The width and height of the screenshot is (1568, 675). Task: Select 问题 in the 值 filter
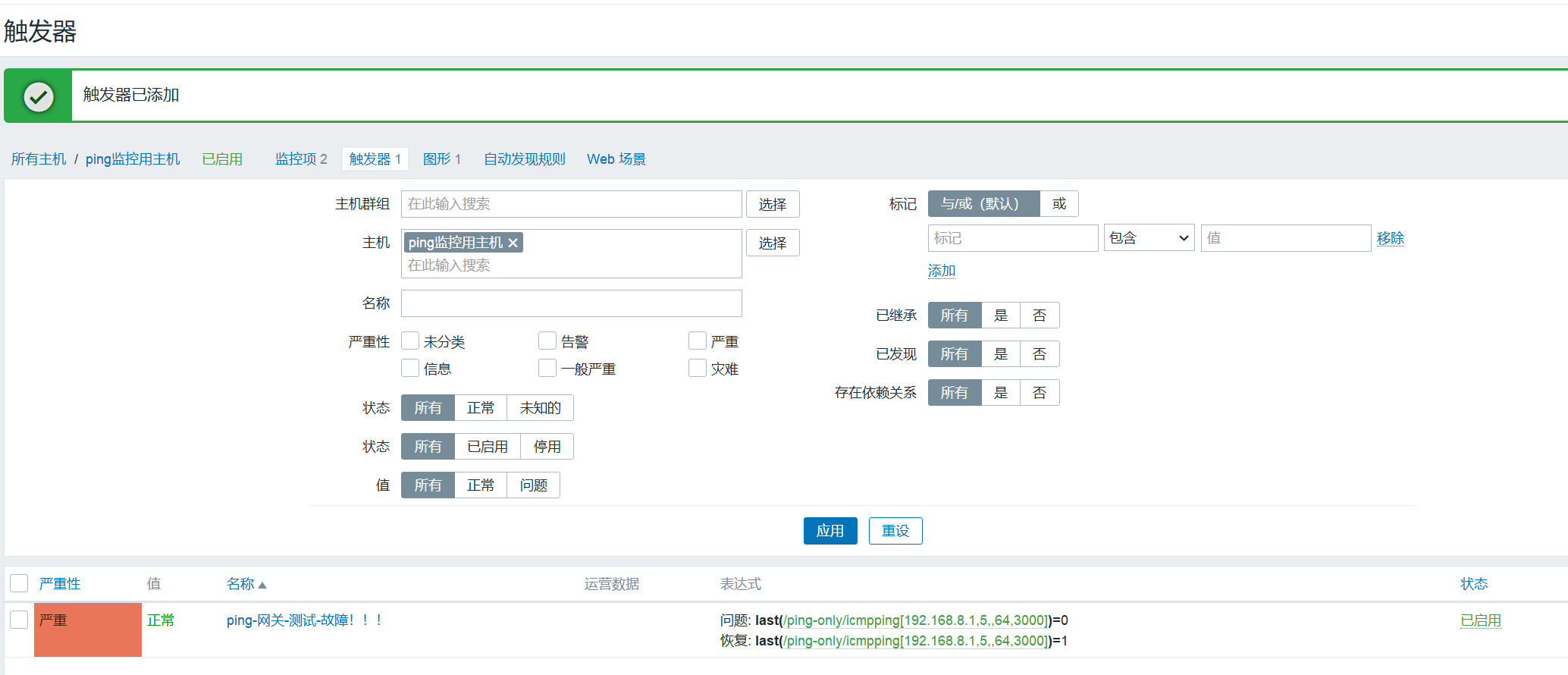pyautogui.click(x=533, y=485)
